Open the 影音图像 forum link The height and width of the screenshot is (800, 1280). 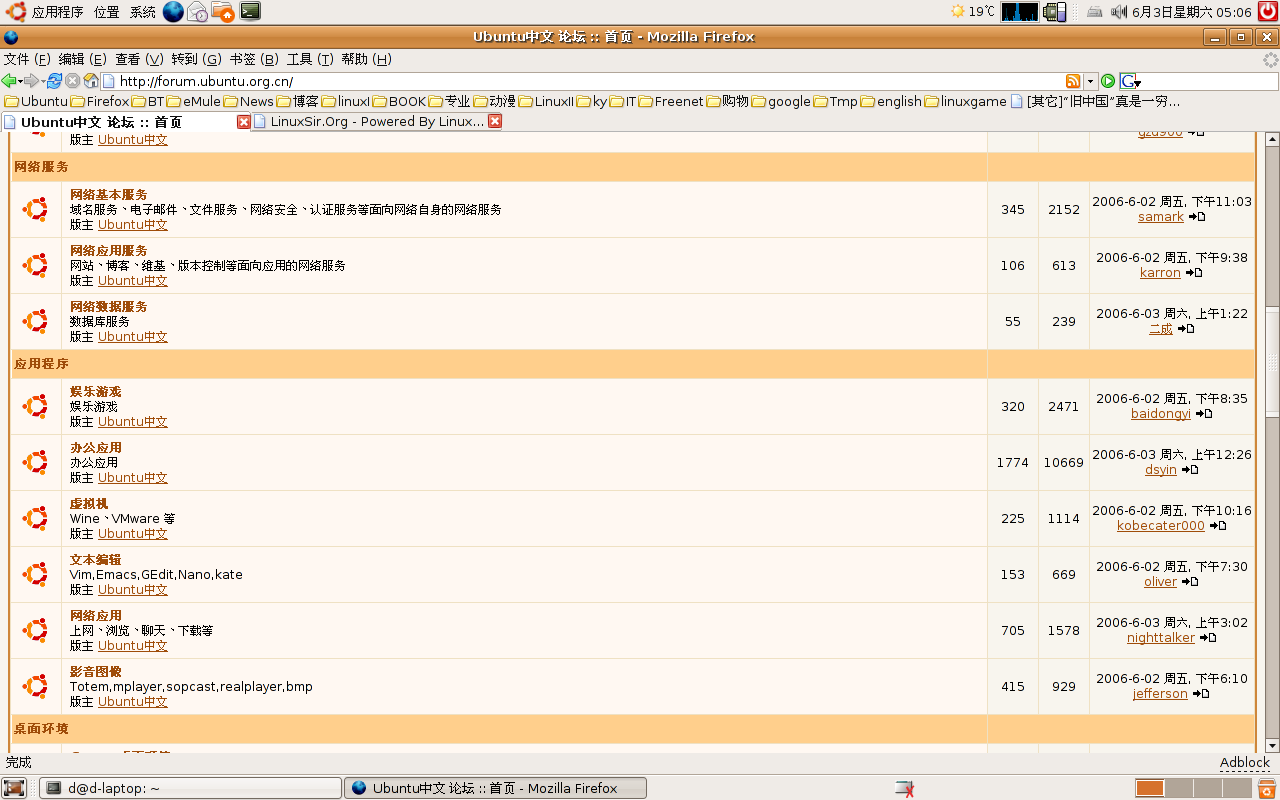[95, 671]
